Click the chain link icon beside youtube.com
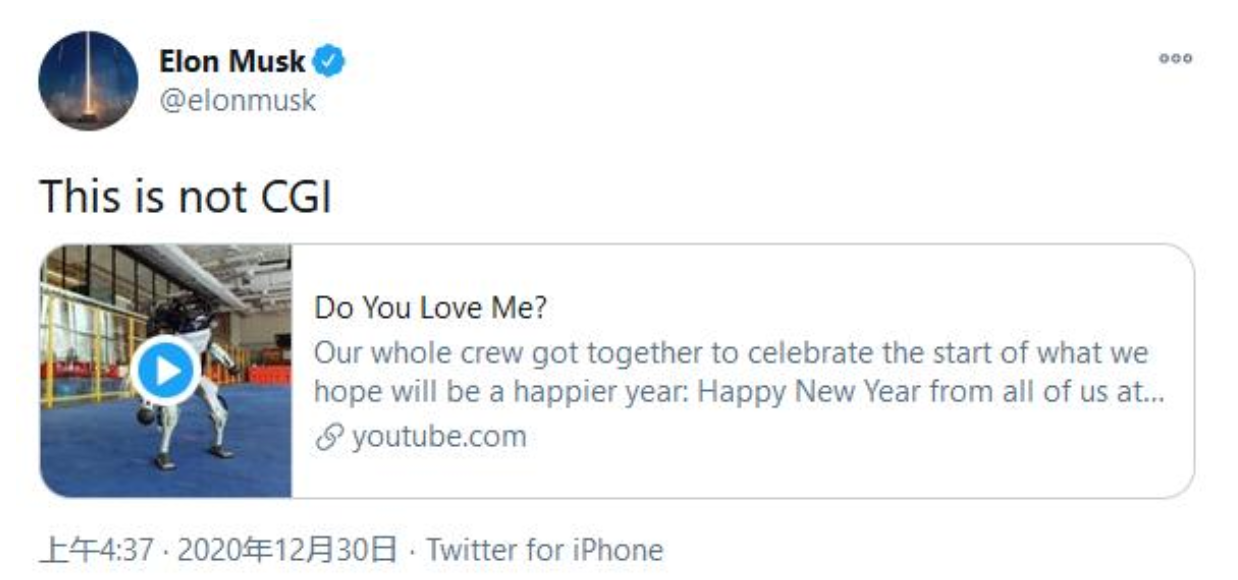This screenshot has width=1238, height=580. (x=328, y=437)
